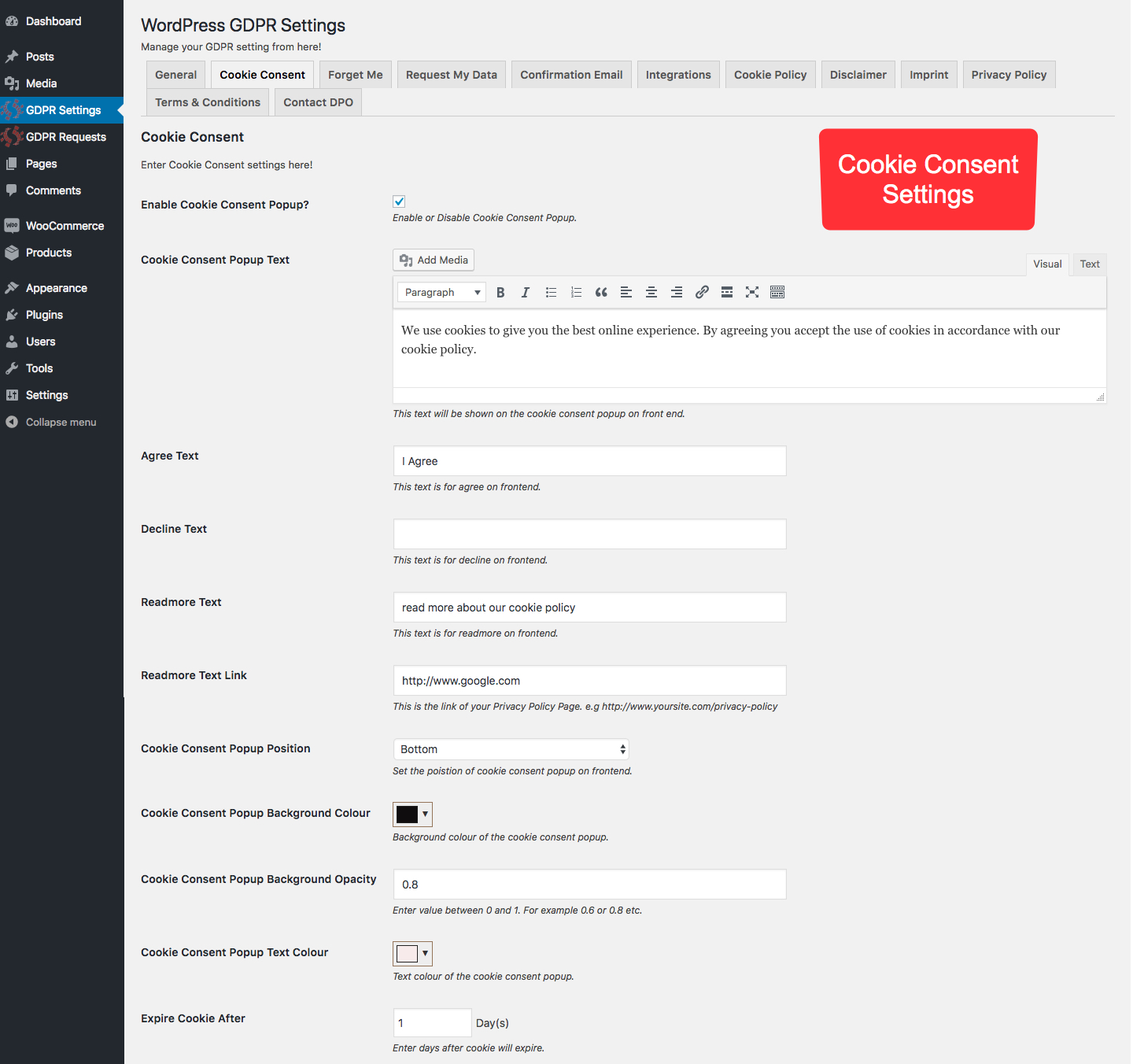
Task: Open WooCommerce in sidebar menu
Action: tap(61, 226)
